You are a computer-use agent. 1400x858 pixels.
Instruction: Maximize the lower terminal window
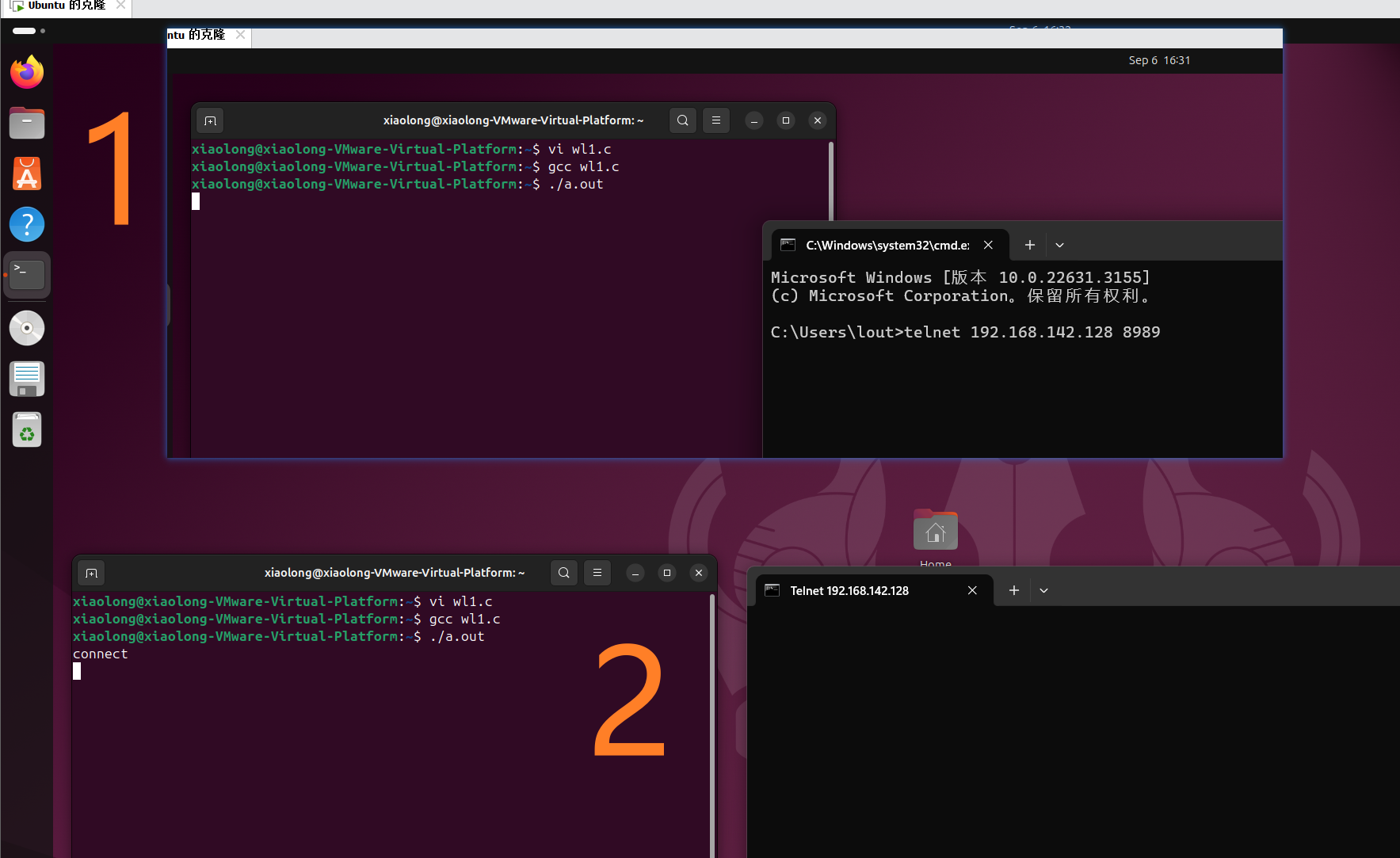(x=667, y=573)
